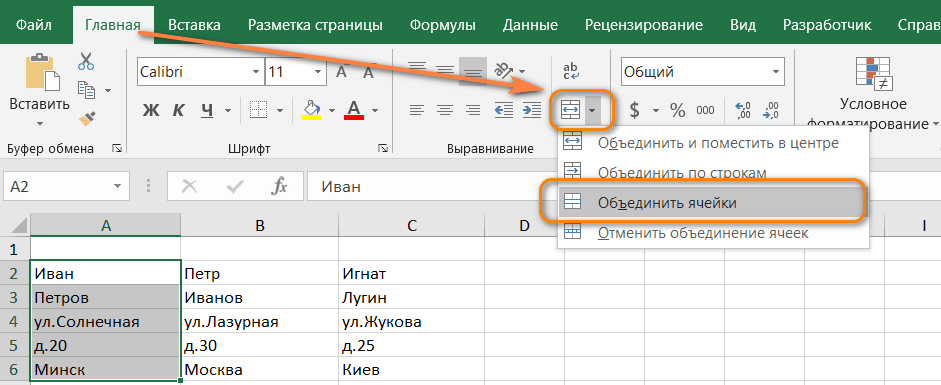Select the cell containing Киев

411,369
